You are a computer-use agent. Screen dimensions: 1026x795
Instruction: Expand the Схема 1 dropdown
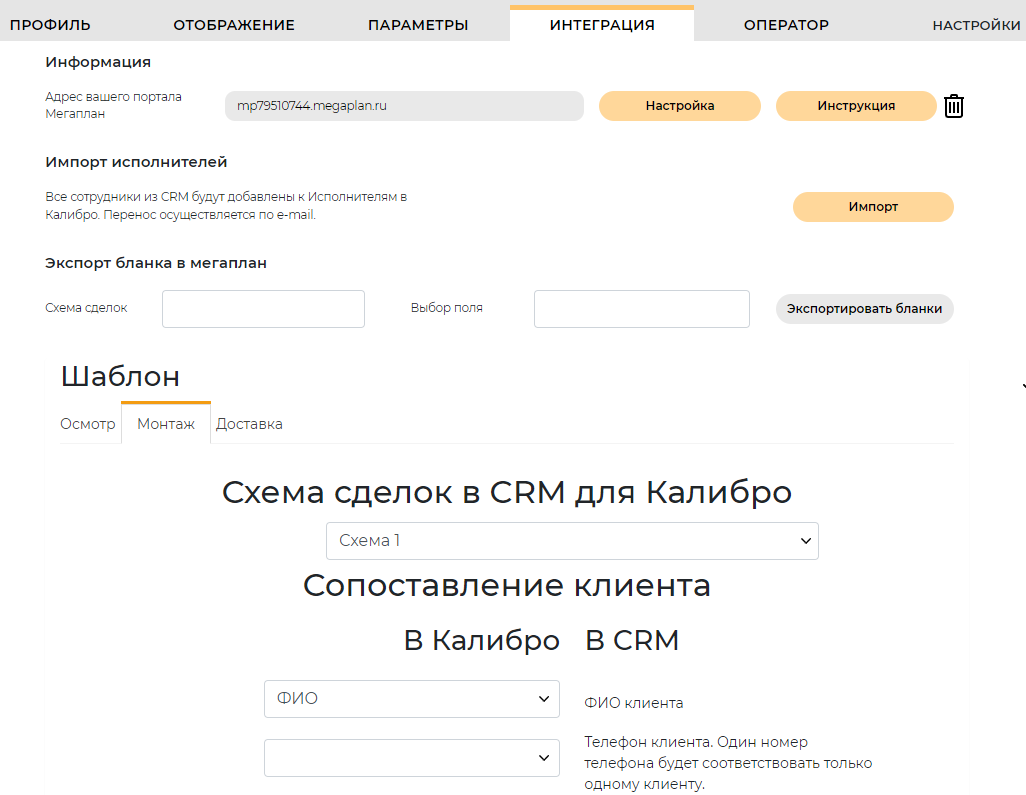click(x=572, y=540)
